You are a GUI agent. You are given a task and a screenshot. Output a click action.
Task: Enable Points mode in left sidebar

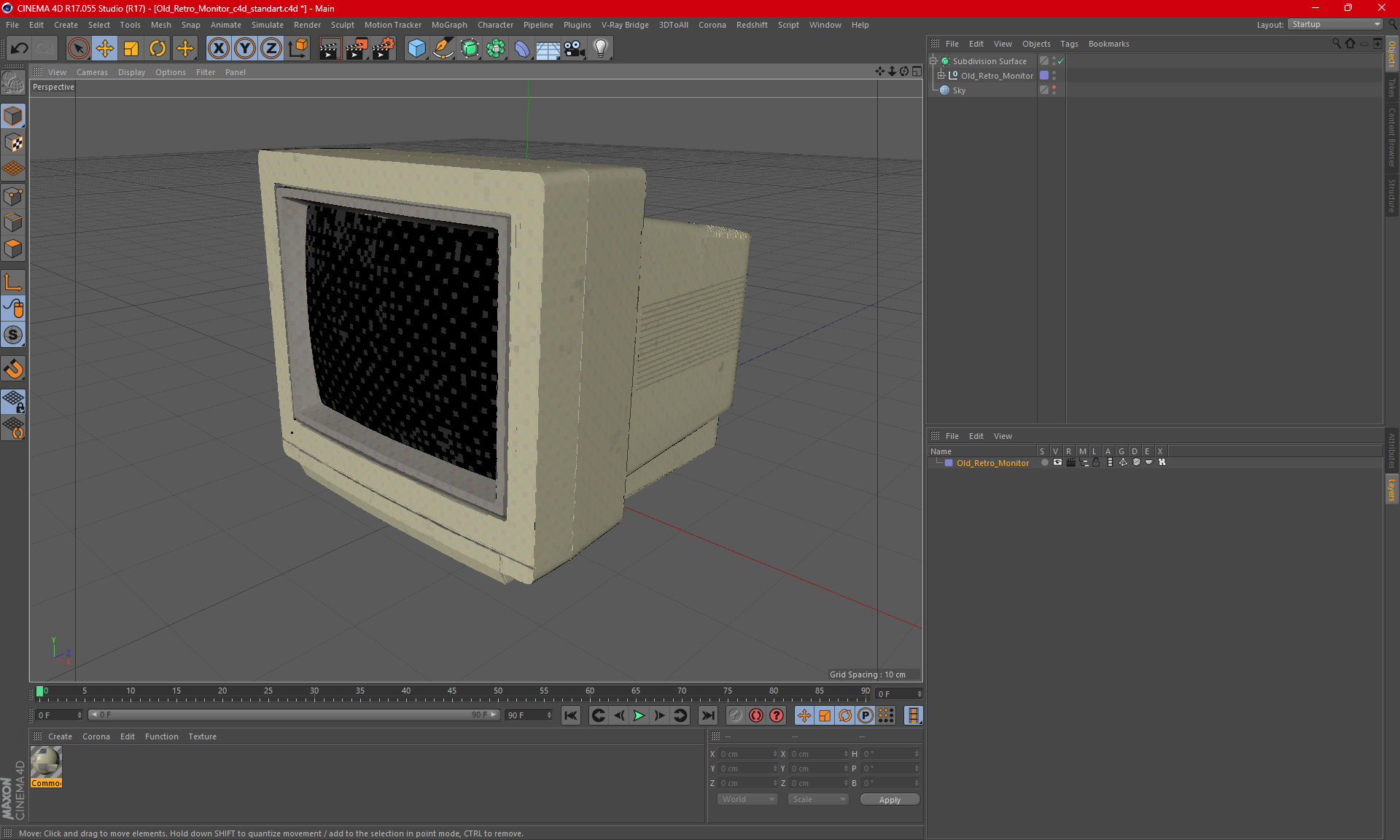(x=13, y=196)
